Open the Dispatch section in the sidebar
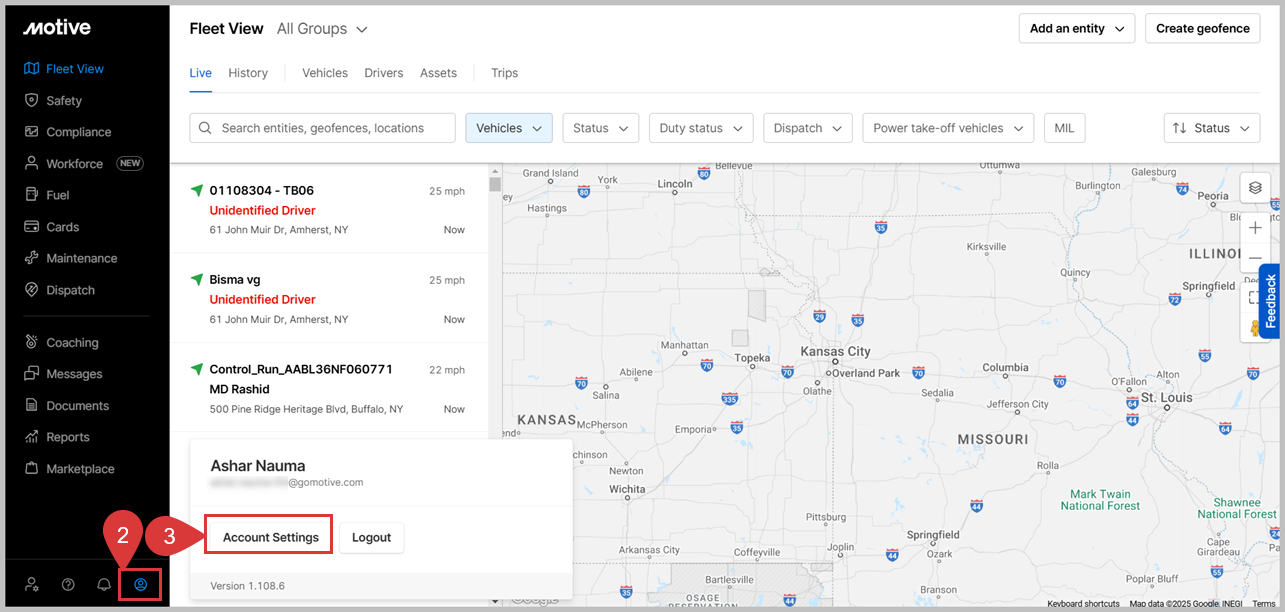The width and height of the screenshot is (1285, 612). click(59, 290)
